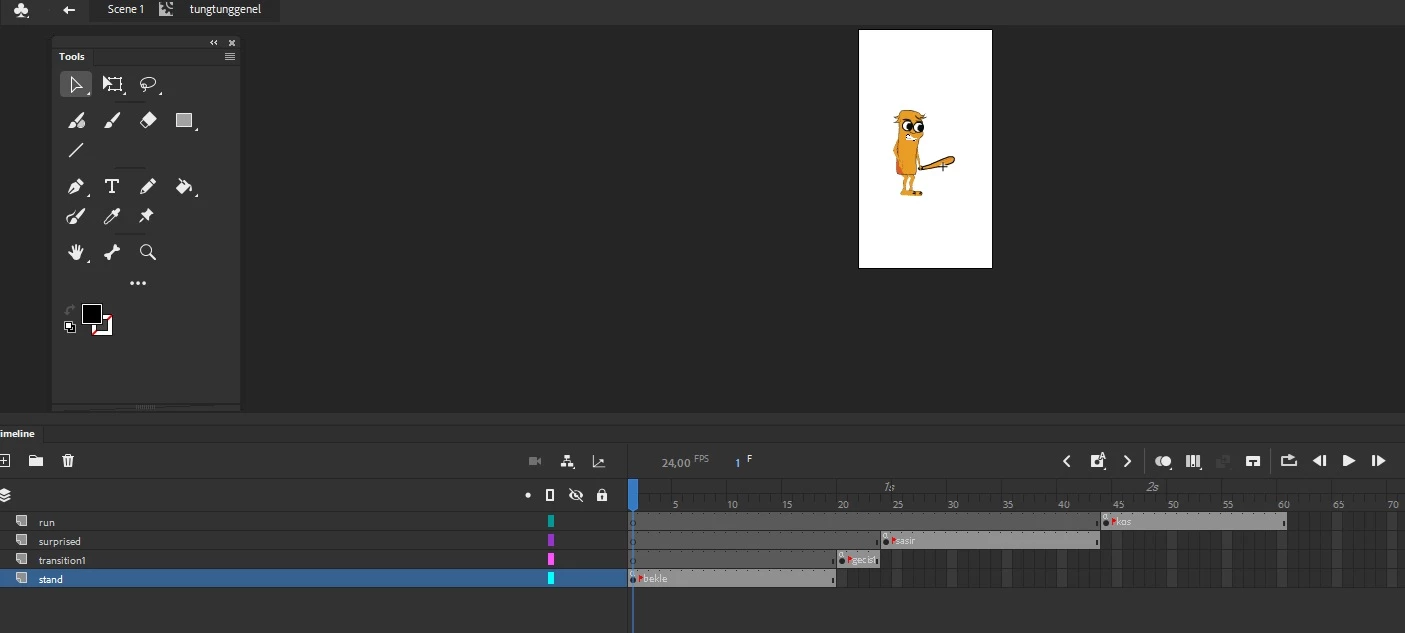Hide all layers with eye icon
The width and height of the screenshot is (1405, 633).
point(576,495)
